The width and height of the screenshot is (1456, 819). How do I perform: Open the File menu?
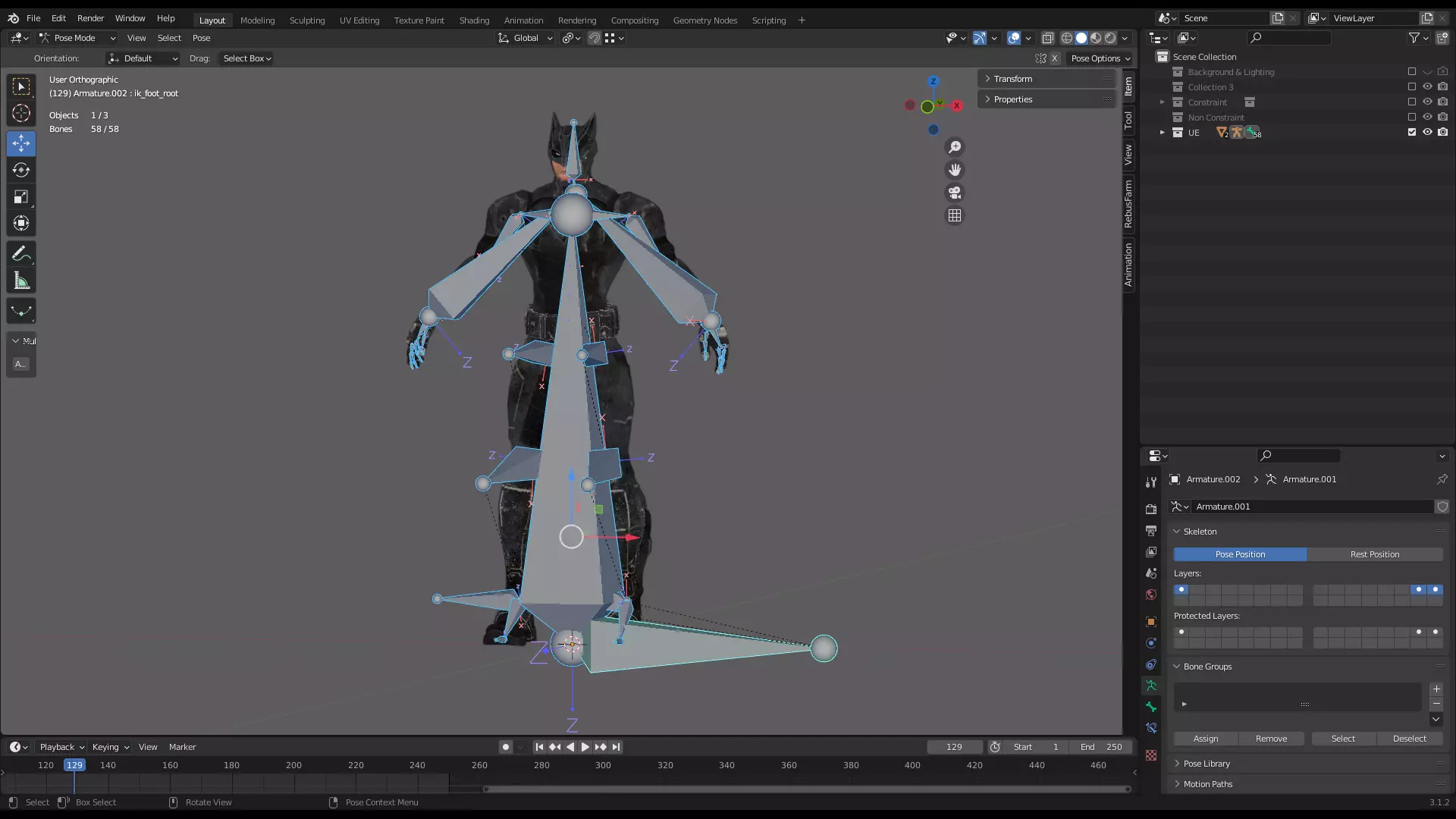[x=33, y=18]
